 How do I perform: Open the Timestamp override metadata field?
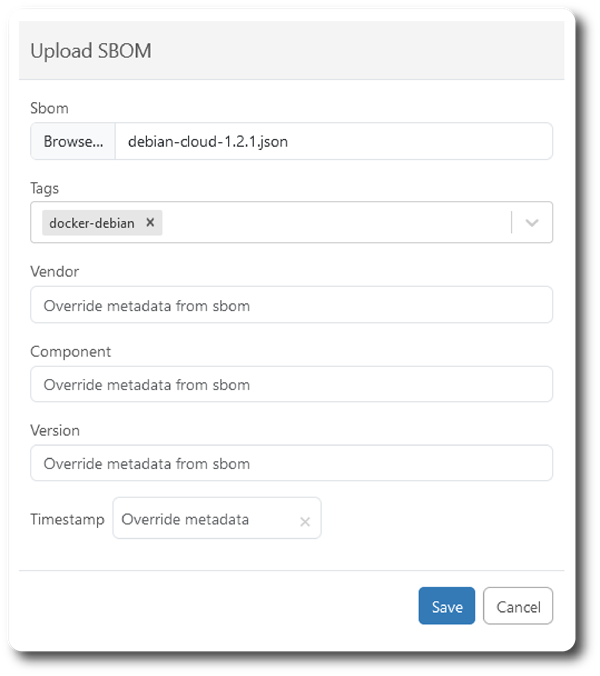pyautogui.click(x=217, y=518)
